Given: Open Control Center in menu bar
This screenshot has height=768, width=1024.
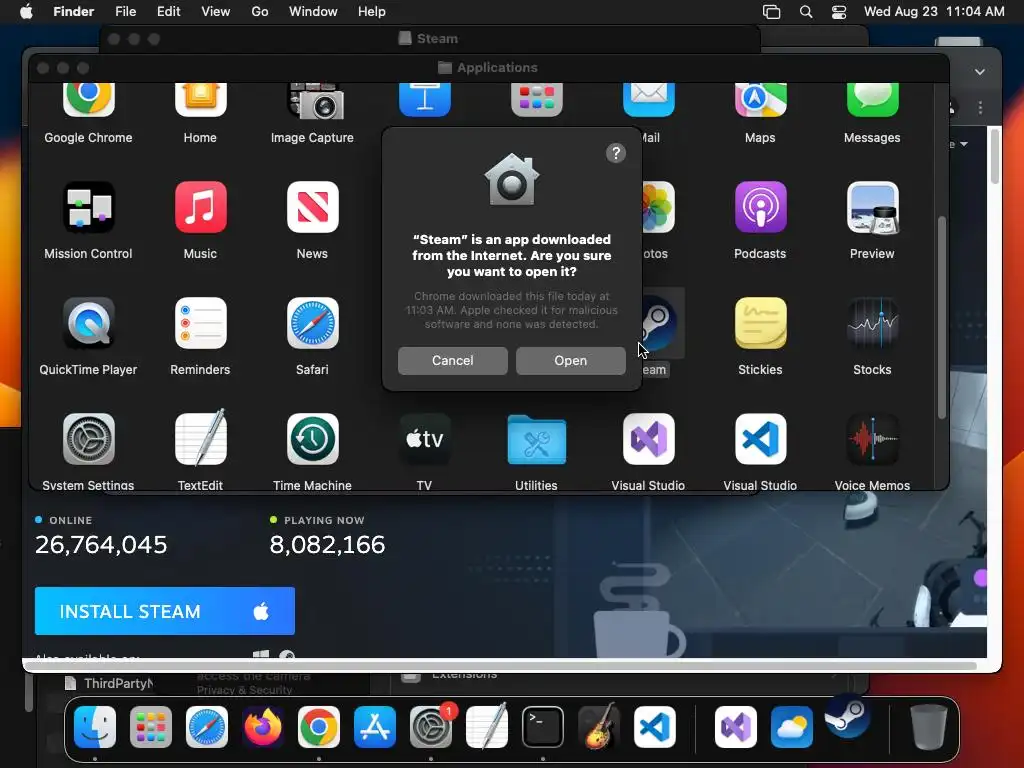Looking at the screenshot, I should click(x=839, y=12).
